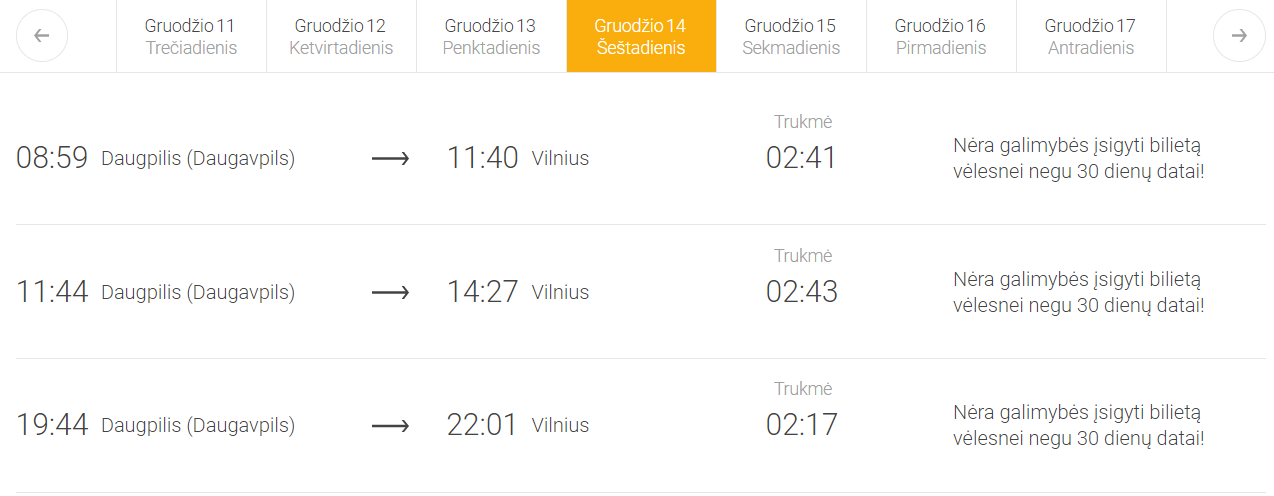The image size is (1274, 496).
Task: Click ticket unavailable notice for 08:59 trip
Action: (1078, 158)
